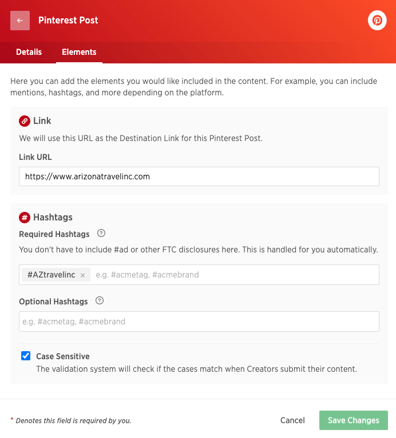Click the Cancel button
The width and height of the screenshot is (396, 438).
click(x=292, y=420)
